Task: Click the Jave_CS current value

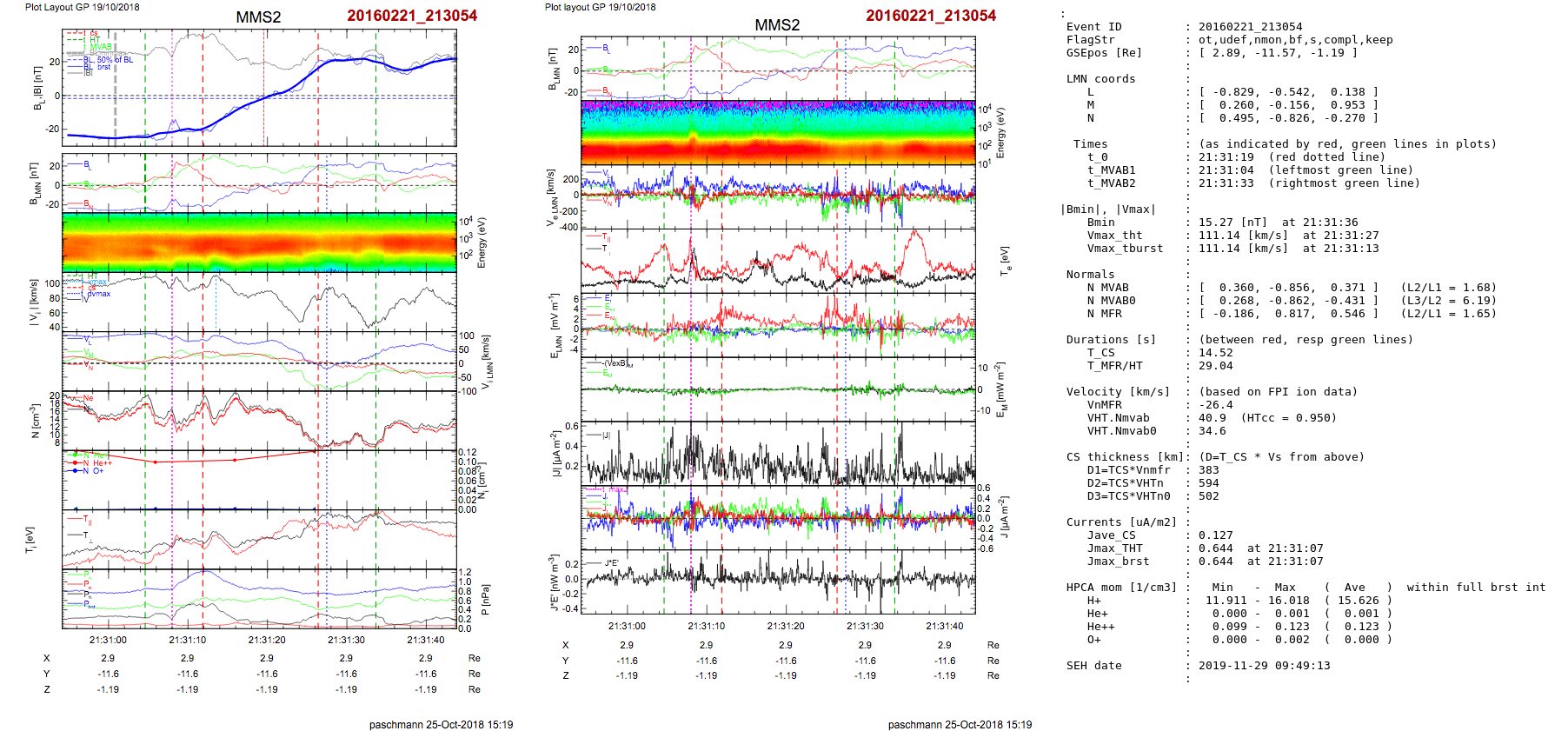Action: [x=1215, y=535]
